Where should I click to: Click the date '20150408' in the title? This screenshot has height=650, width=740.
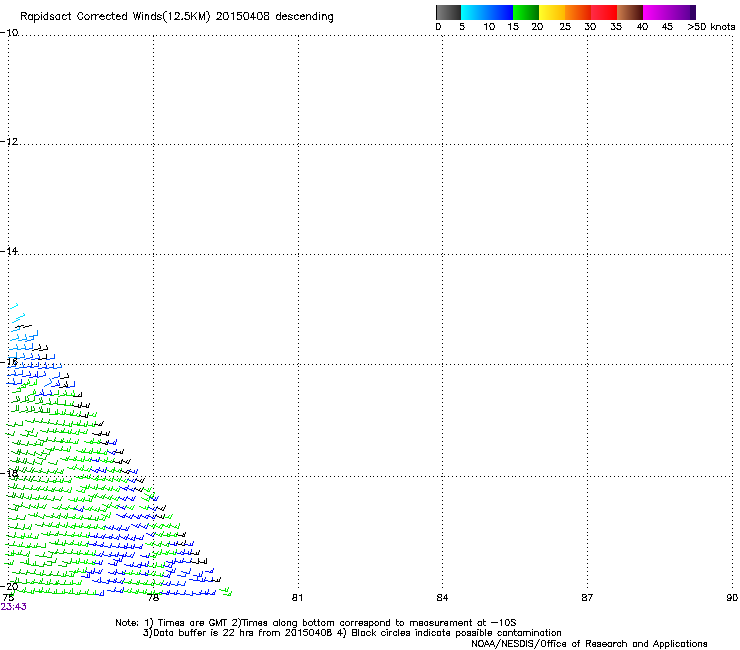click(243, 16)
